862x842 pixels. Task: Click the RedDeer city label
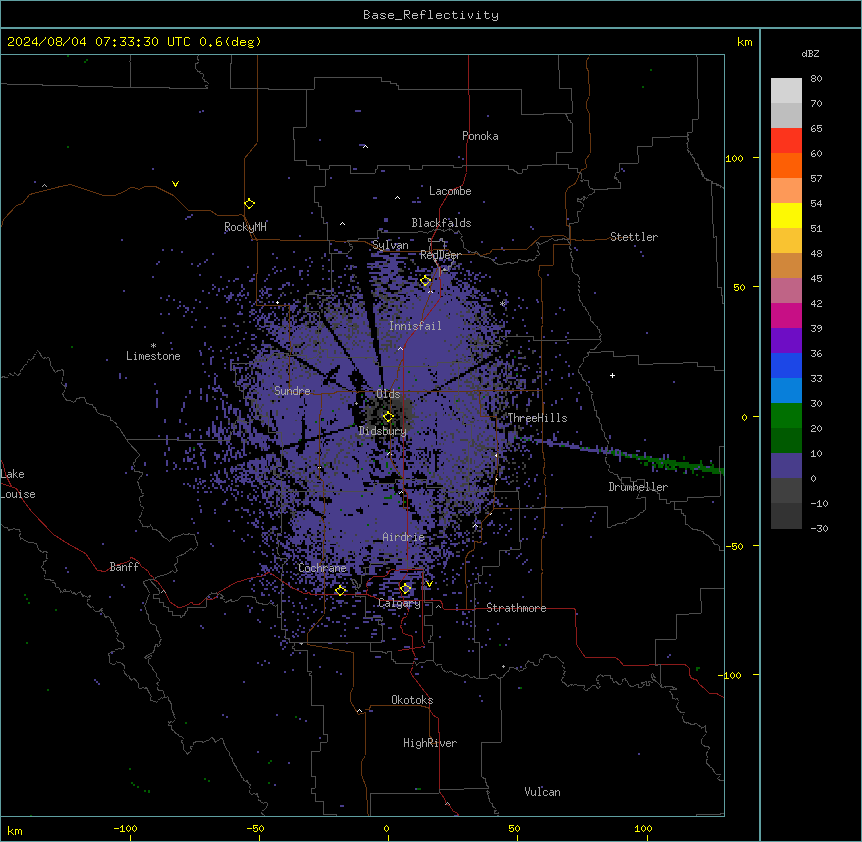(440, 255)
